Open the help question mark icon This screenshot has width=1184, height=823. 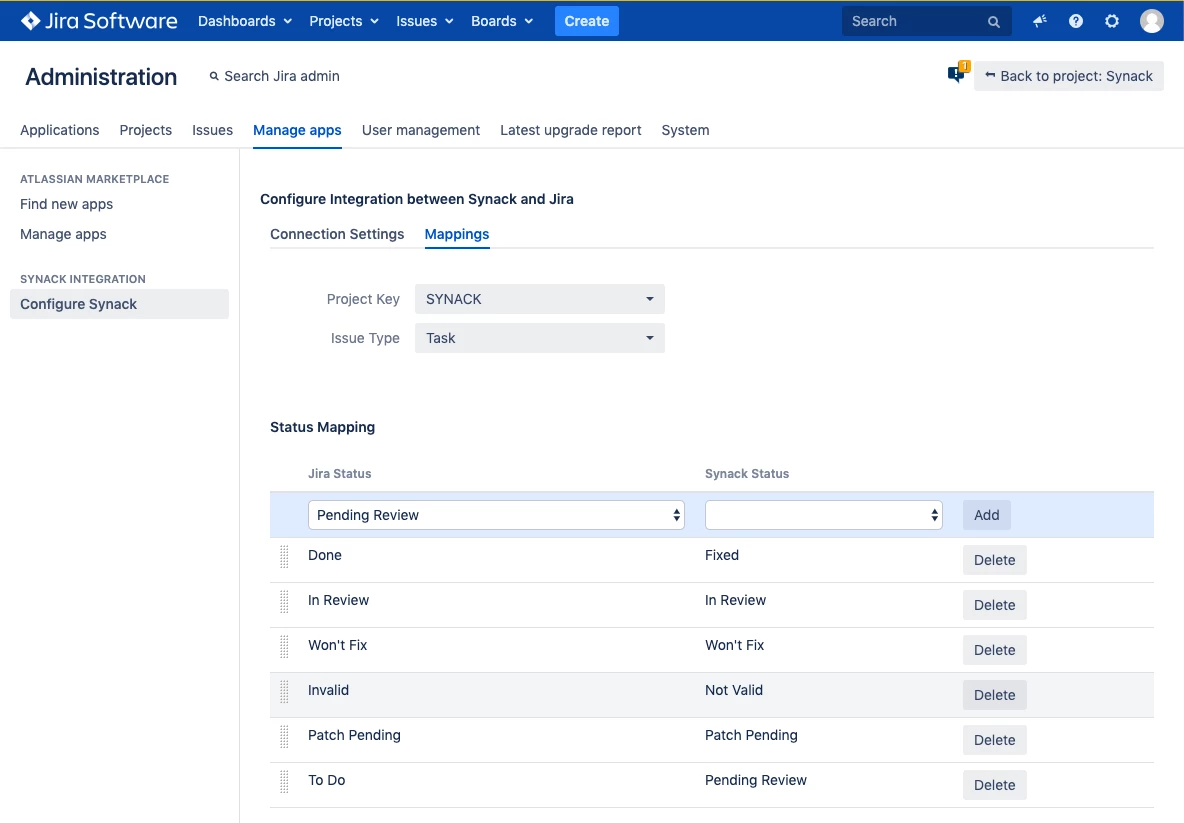tap(1075, 20)
